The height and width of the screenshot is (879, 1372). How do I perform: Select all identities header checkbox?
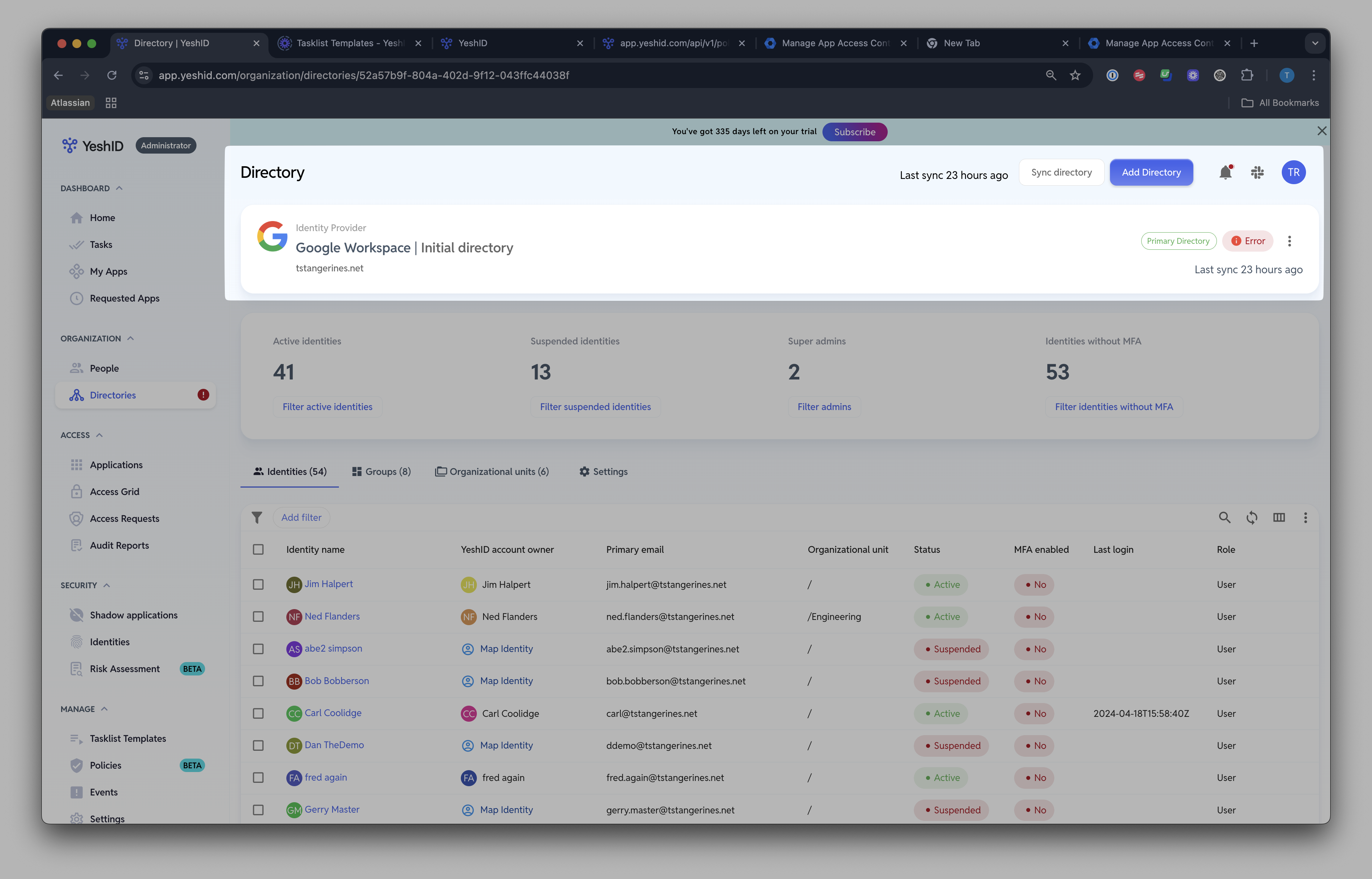[258, 550]
